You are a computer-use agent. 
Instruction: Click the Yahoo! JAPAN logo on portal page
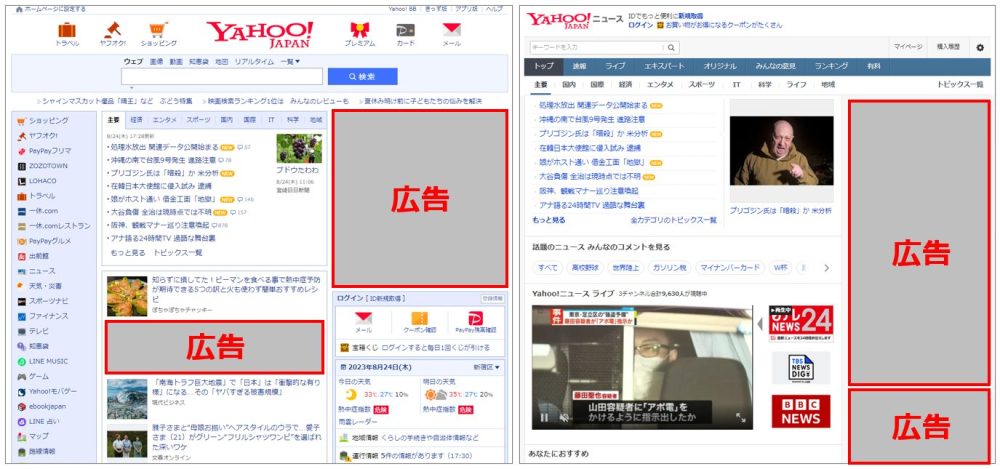tap(260, 34)
